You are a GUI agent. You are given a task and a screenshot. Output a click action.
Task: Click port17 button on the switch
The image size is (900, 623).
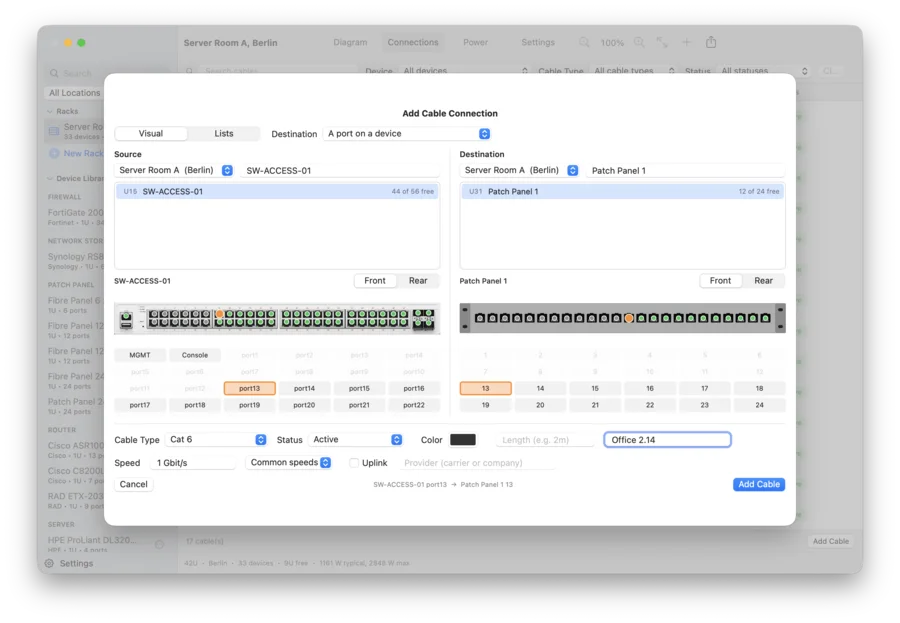pos(140,405)
